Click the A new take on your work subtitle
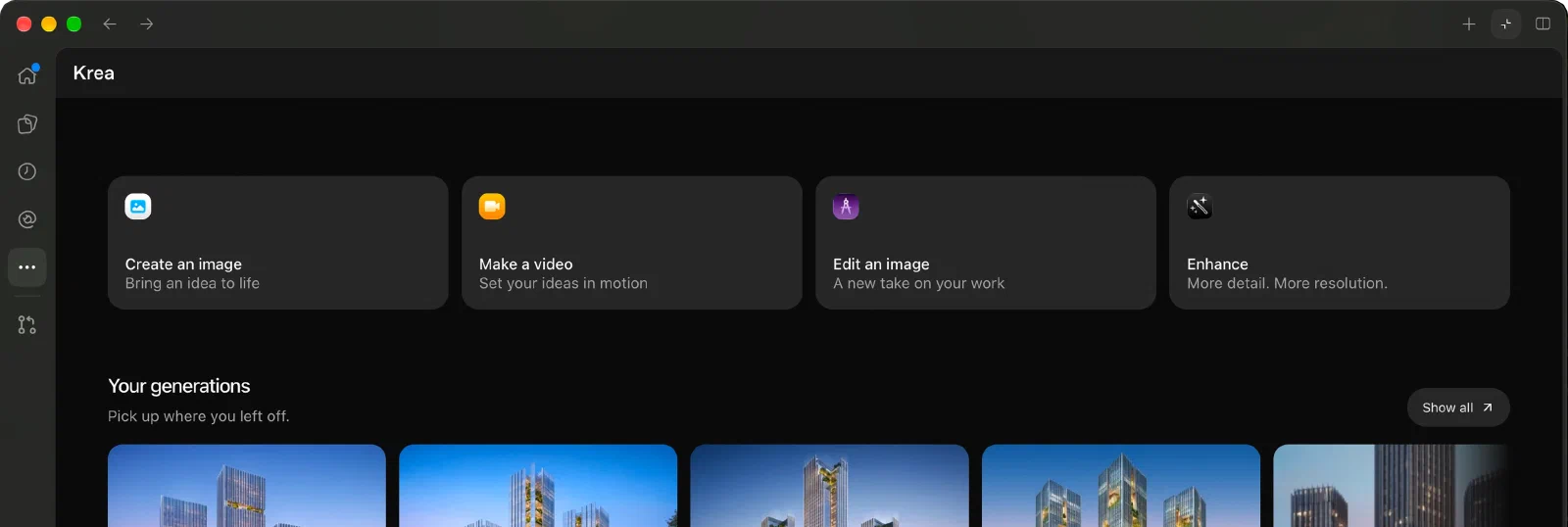Screen dimensions: 1568x527 coord(919,283)
